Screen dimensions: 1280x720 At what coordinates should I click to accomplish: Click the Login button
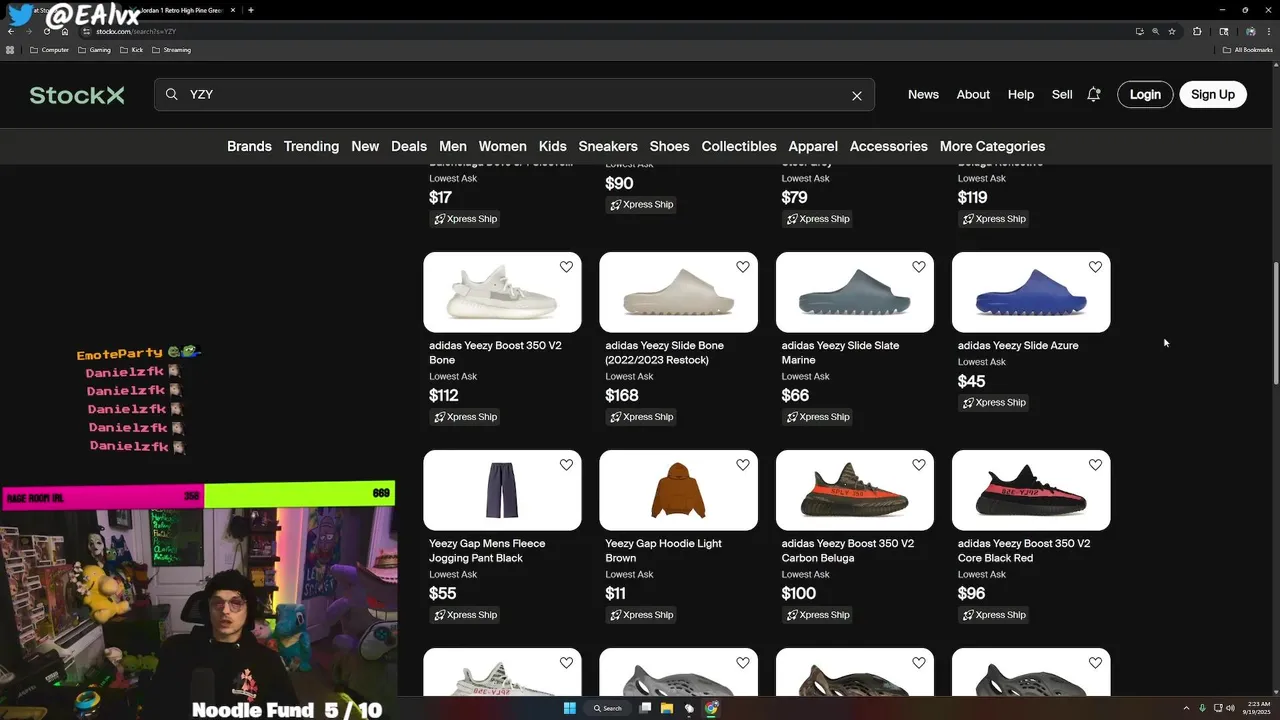click(x=1145, y=94)
